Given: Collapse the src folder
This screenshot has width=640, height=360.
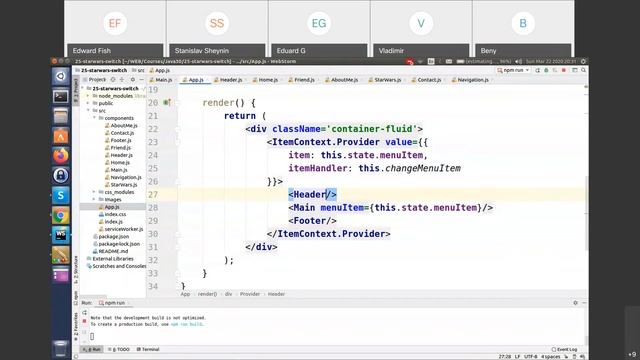Looking at the screenshot, I should (88, 111).
